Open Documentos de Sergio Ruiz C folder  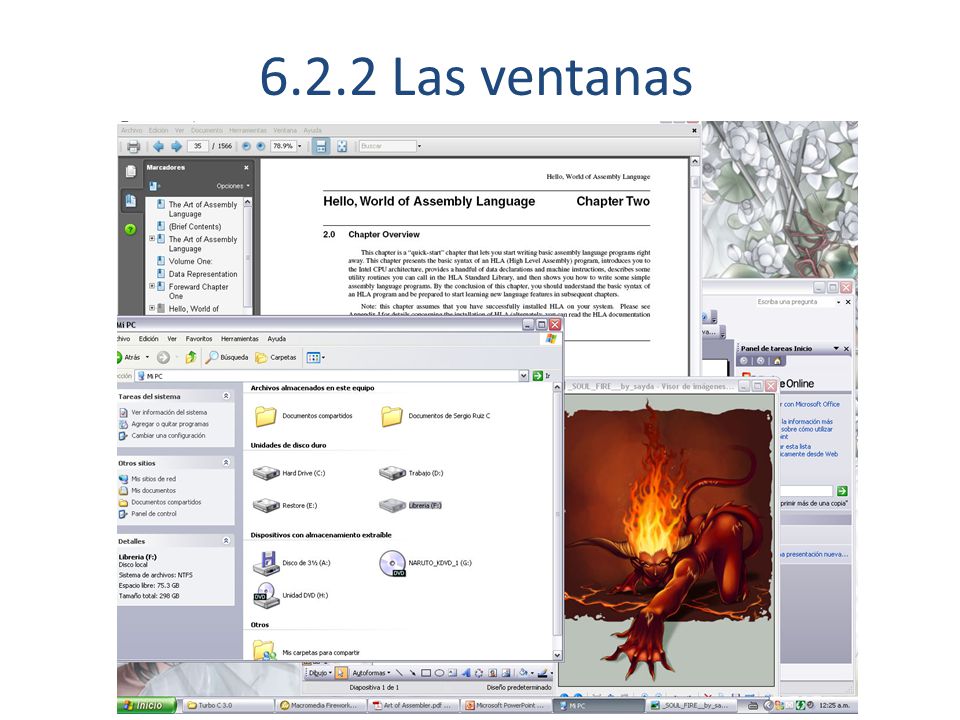435,416
